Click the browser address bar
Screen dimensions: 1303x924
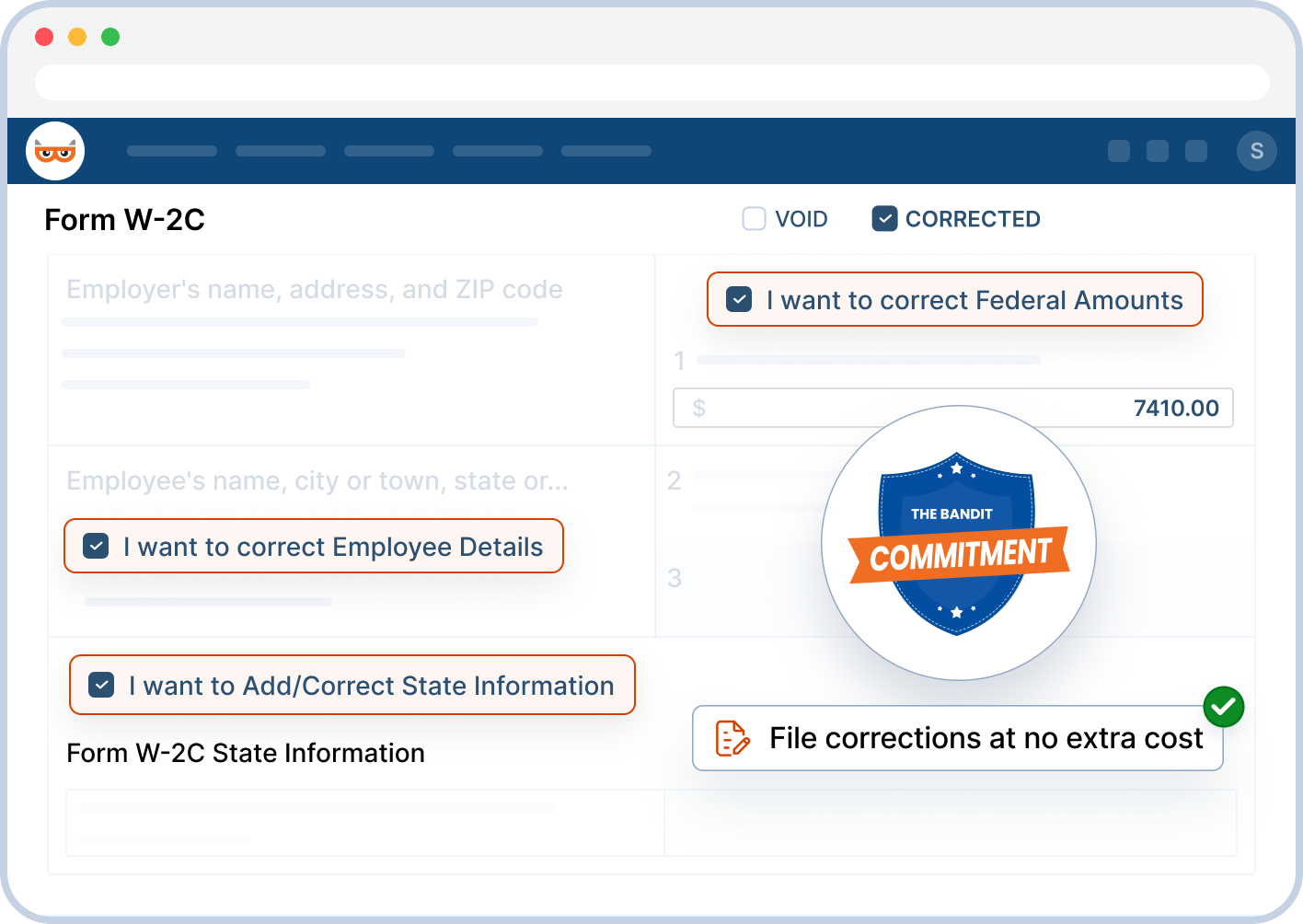(x=651, y=82)
